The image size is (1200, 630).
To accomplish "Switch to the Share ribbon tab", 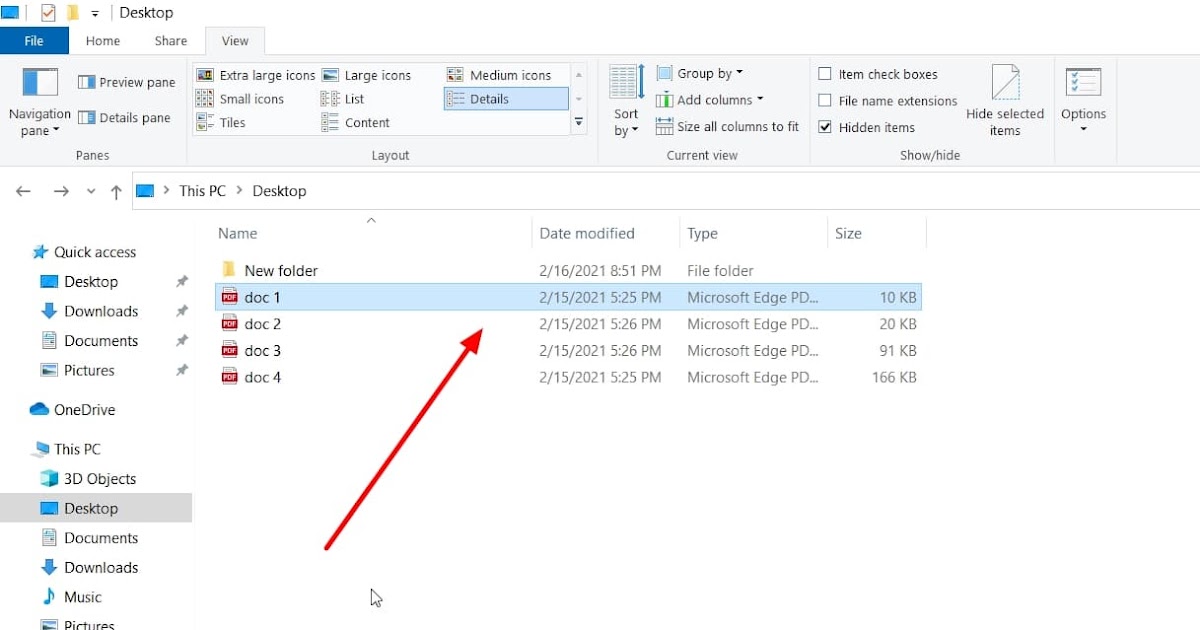I will [169, 40].
